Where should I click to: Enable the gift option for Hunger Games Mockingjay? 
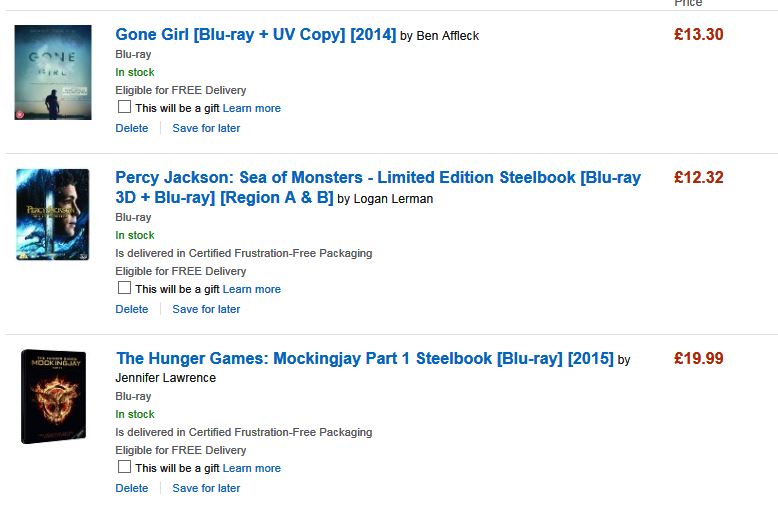coord(125,467)
